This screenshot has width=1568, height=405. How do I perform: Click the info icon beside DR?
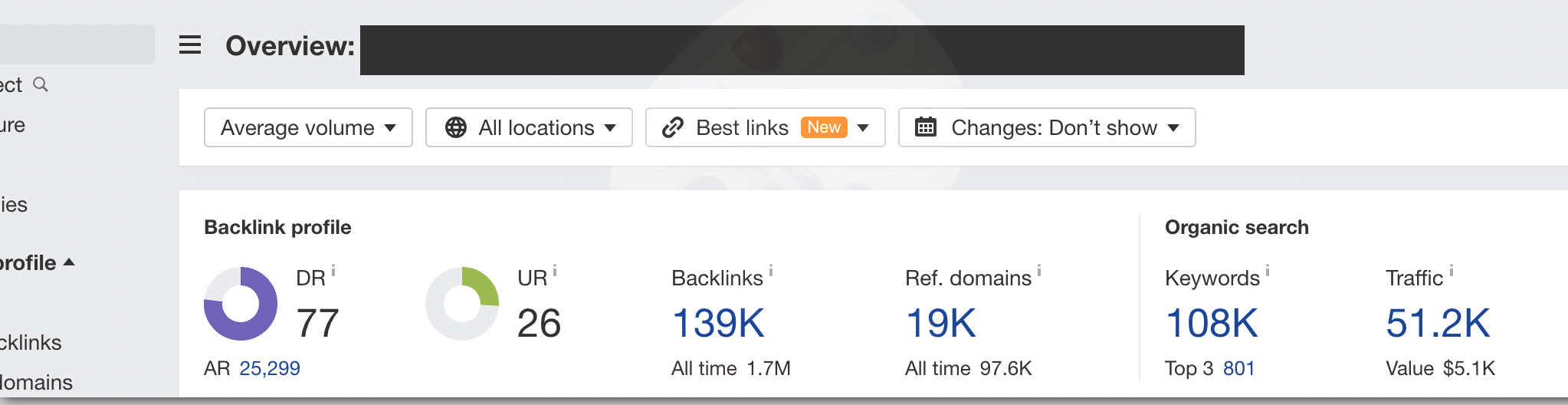click(333, 270)
